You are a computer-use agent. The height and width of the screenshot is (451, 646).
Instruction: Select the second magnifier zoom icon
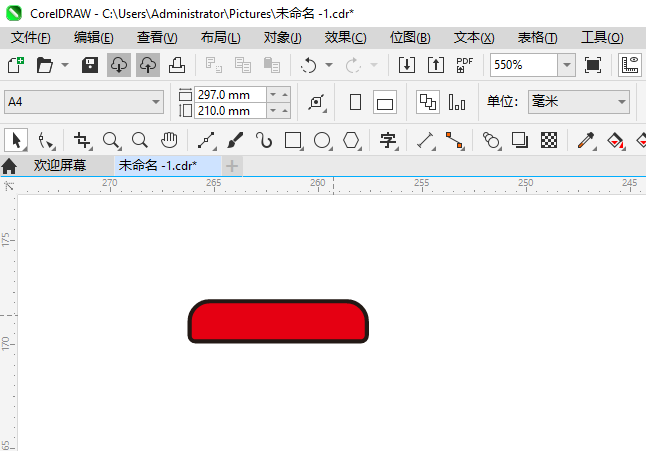(140, 140)
